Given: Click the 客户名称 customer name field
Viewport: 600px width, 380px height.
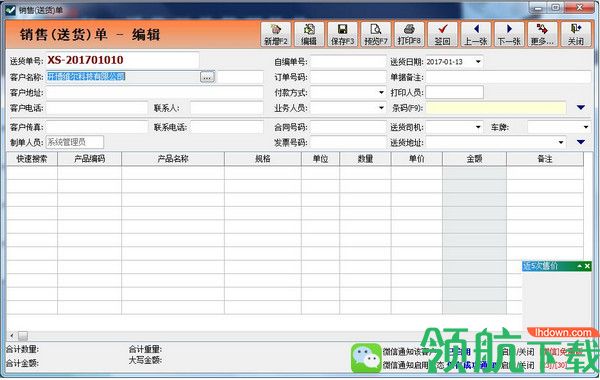Looking at the screenshot, I should (122, 77).
